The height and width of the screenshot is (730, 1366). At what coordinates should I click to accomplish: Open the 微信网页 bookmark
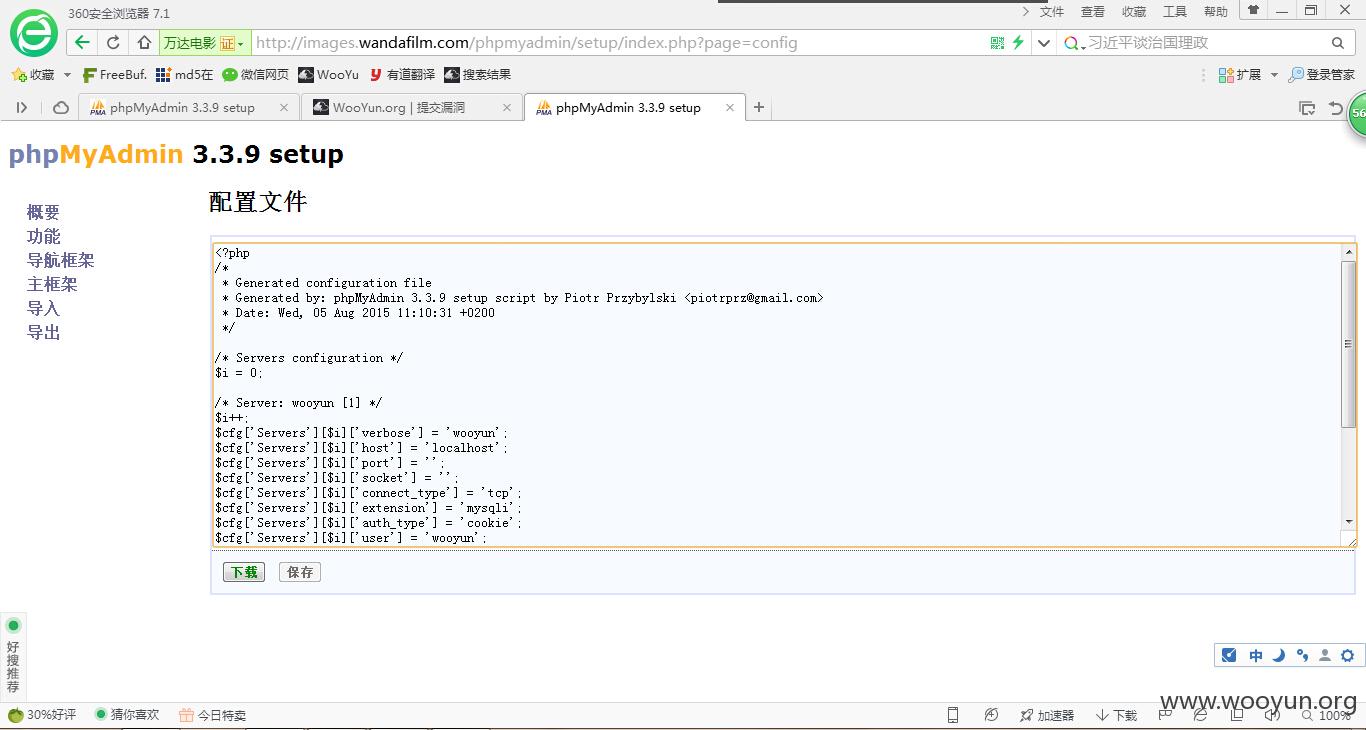256,75
